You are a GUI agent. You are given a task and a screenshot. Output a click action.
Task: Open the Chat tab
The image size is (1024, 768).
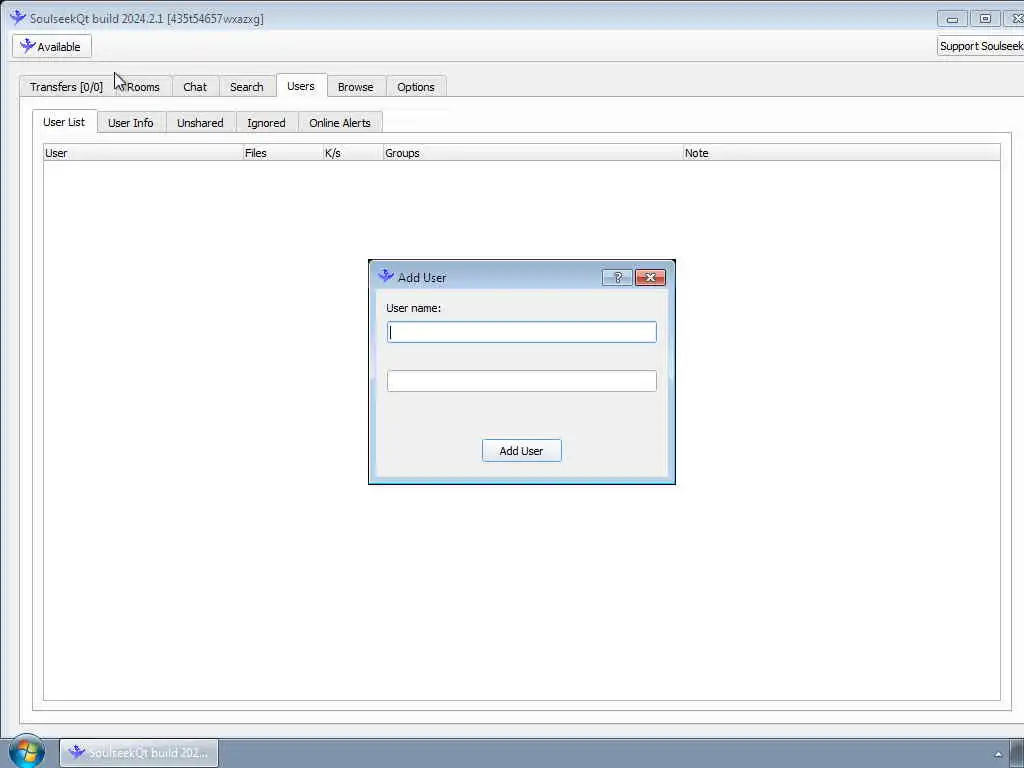coord(195,87)
